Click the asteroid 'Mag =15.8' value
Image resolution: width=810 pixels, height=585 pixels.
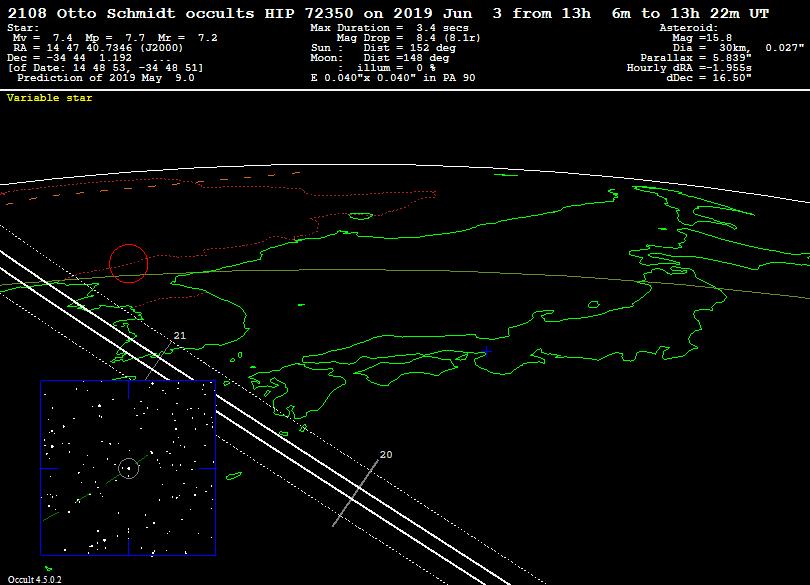point(702,38)
